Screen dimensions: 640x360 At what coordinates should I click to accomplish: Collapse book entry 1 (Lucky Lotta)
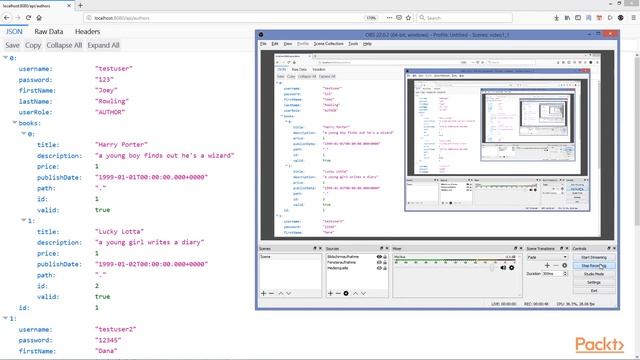(24, 220)
